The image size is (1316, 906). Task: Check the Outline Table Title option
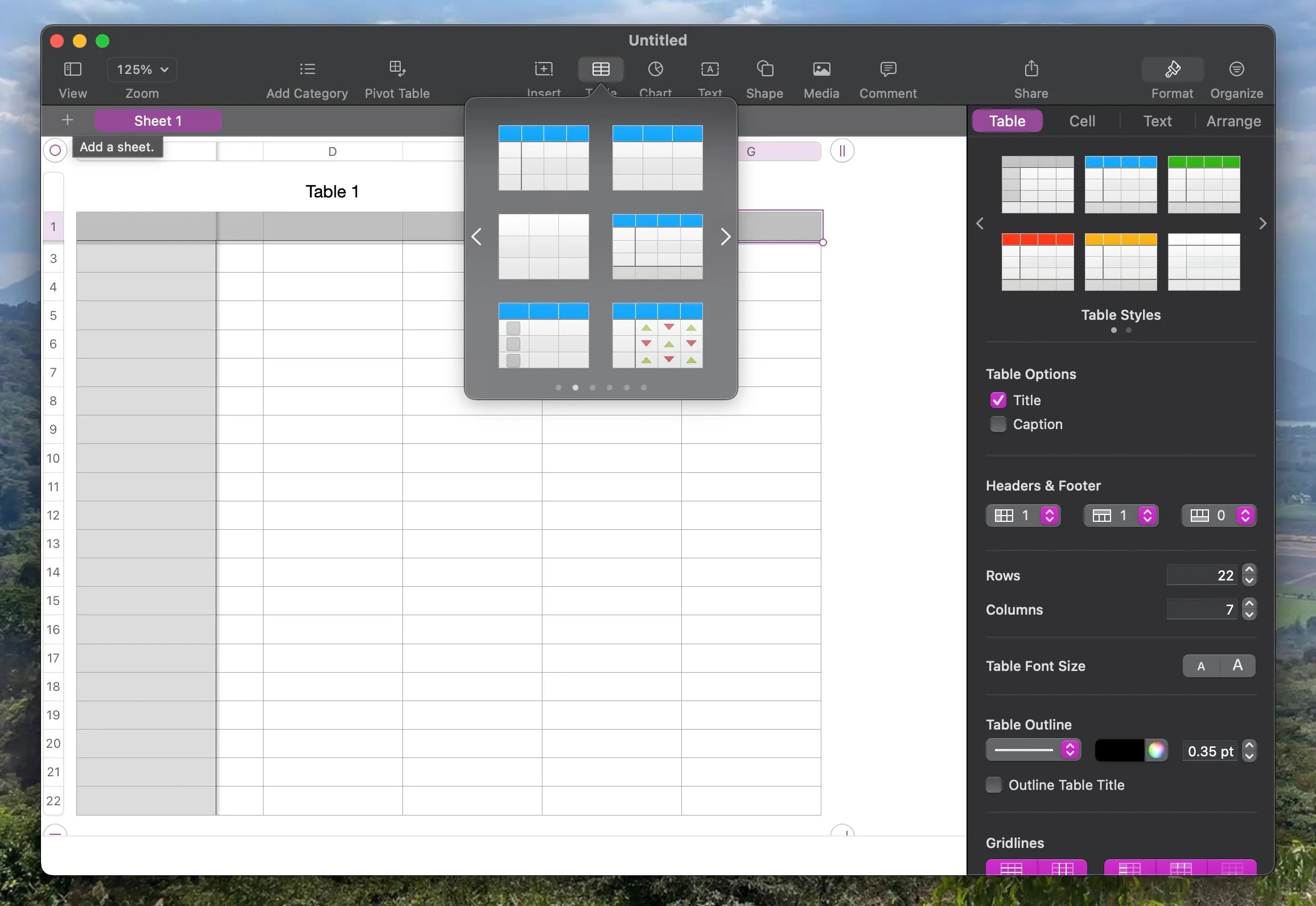pos(994,785)
